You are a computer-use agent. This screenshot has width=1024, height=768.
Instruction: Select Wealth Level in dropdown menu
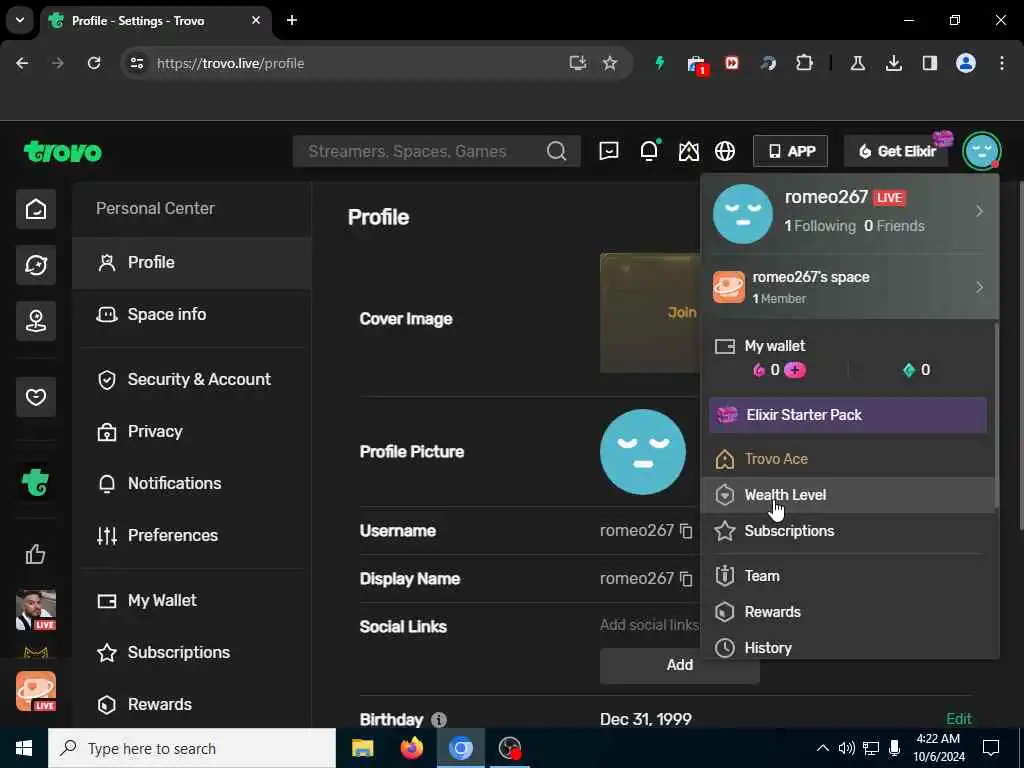[848, 495]
